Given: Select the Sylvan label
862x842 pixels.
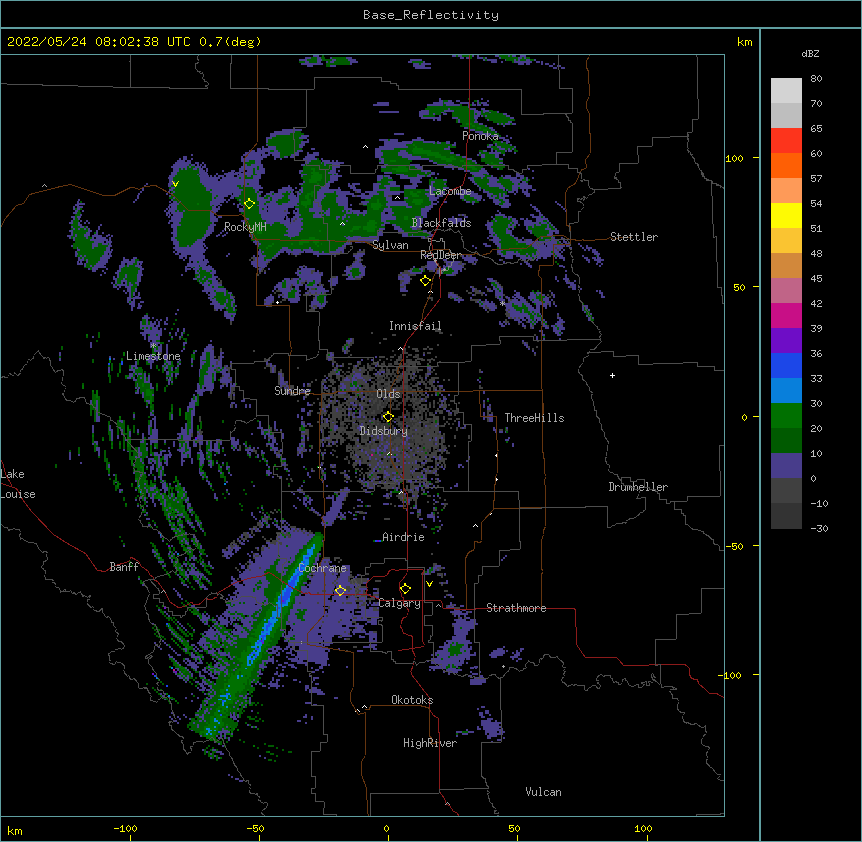Looking at the screenshot, I should coord(390,245).
